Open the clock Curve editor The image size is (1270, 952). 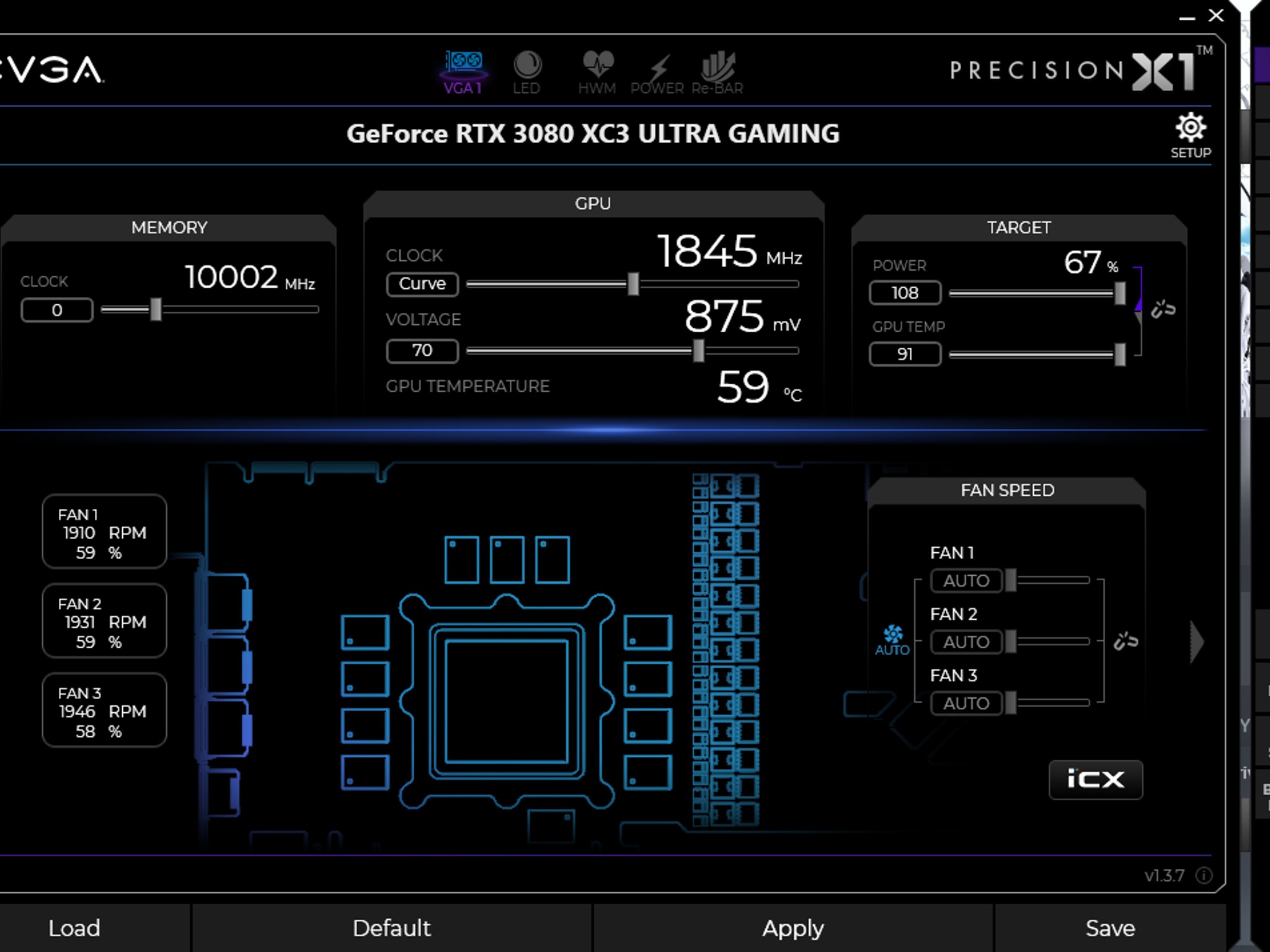coord(422,284)
